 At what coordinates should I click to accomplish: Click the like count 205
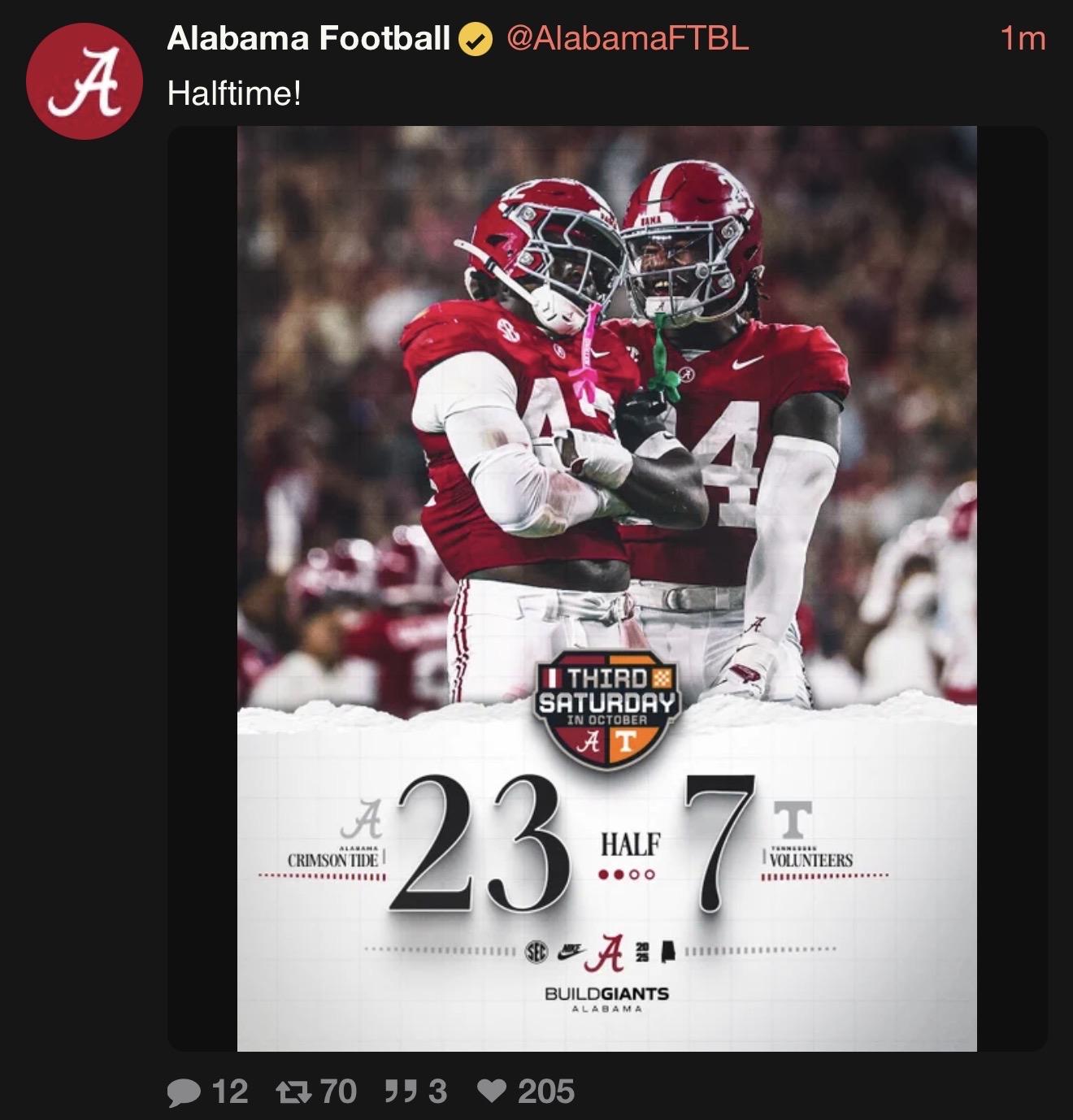(x=546, y=1092)
